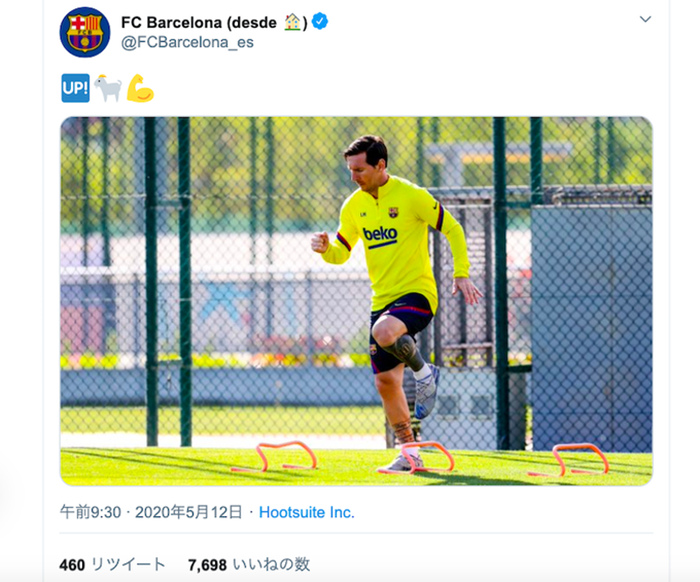This screenshot has width=700, height=582.
Task: Click the orange hurdle on the left
Action: [x=275, y=456]
